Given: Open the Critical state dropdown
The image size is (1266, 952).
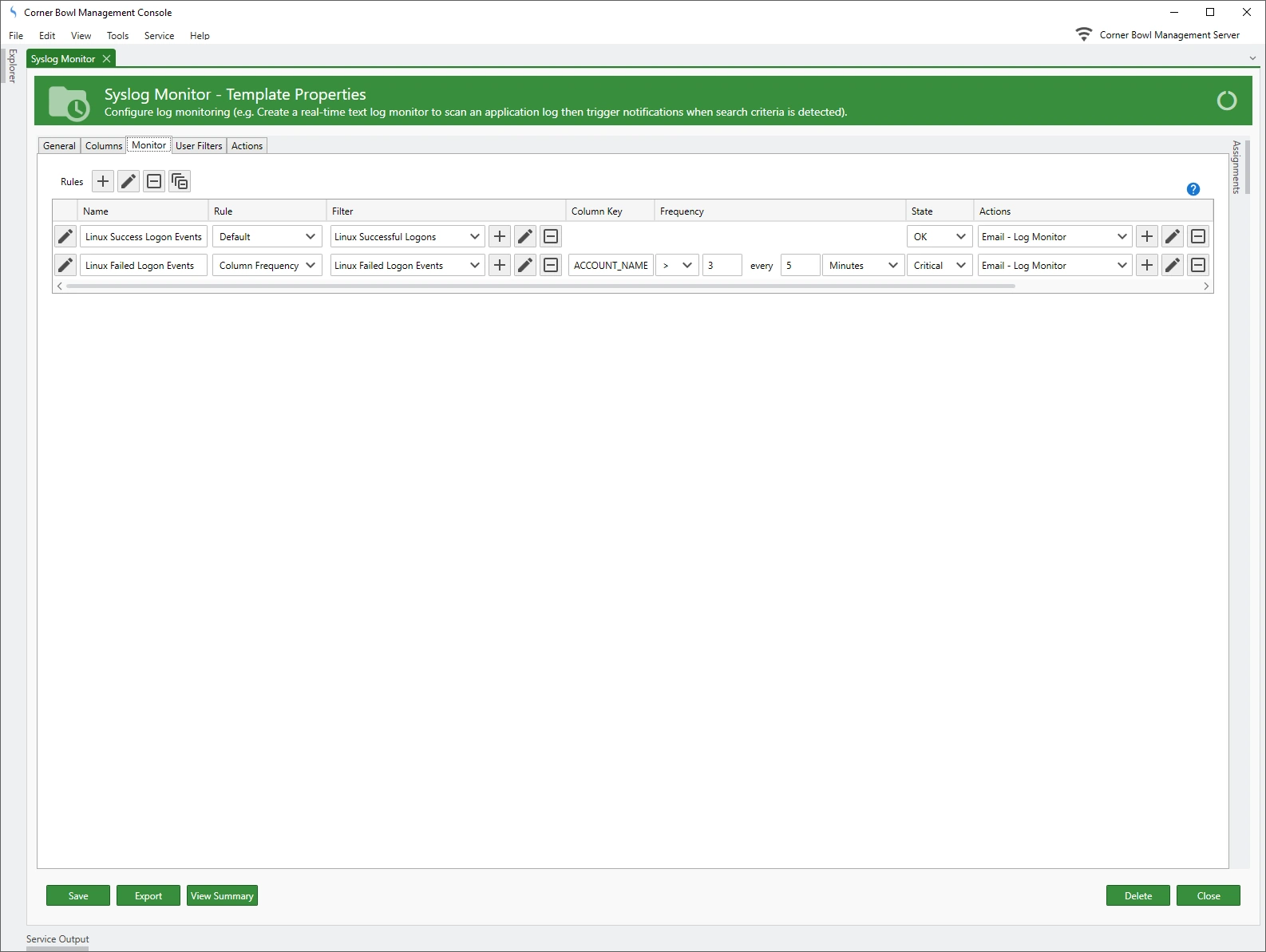Looking at the screenshot, I should click(x=961, y=266).
